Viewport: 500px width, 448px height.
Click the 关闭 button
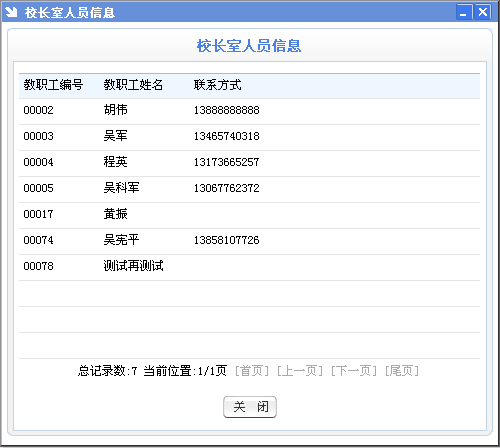pos(250,407)
